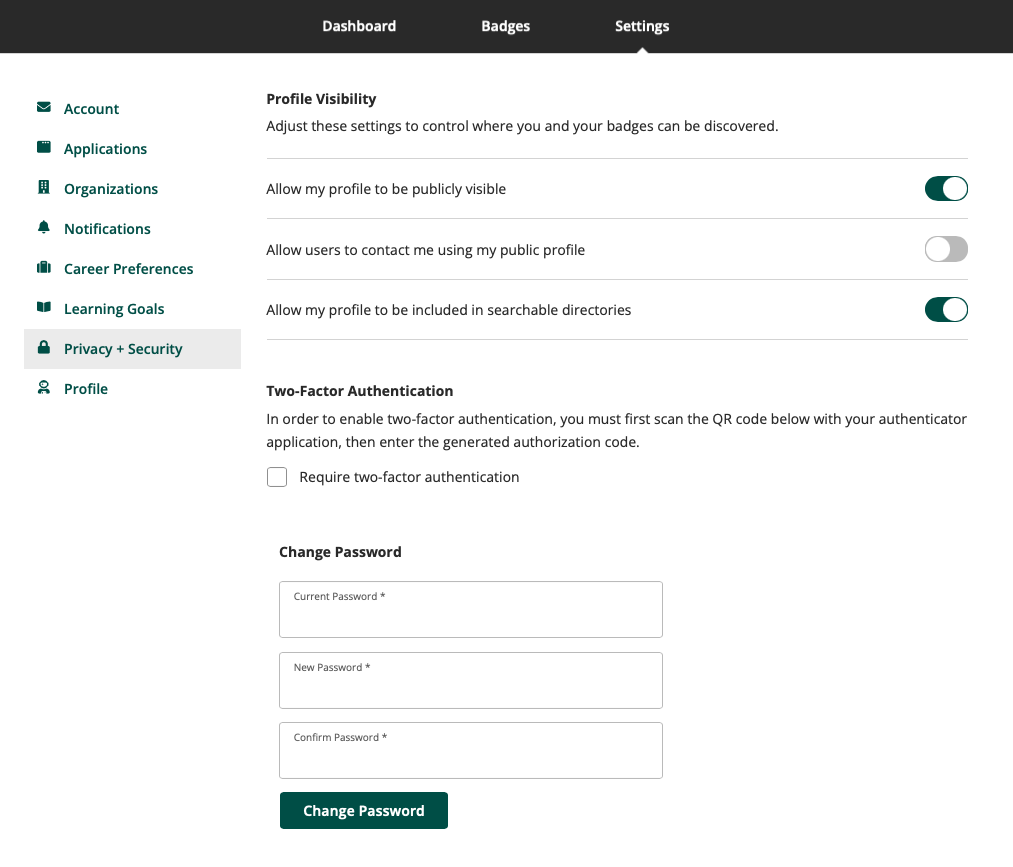Click the Notifications bell icon
The height and width of the screenshot is (867, 1013).
(x=44, y=227)
